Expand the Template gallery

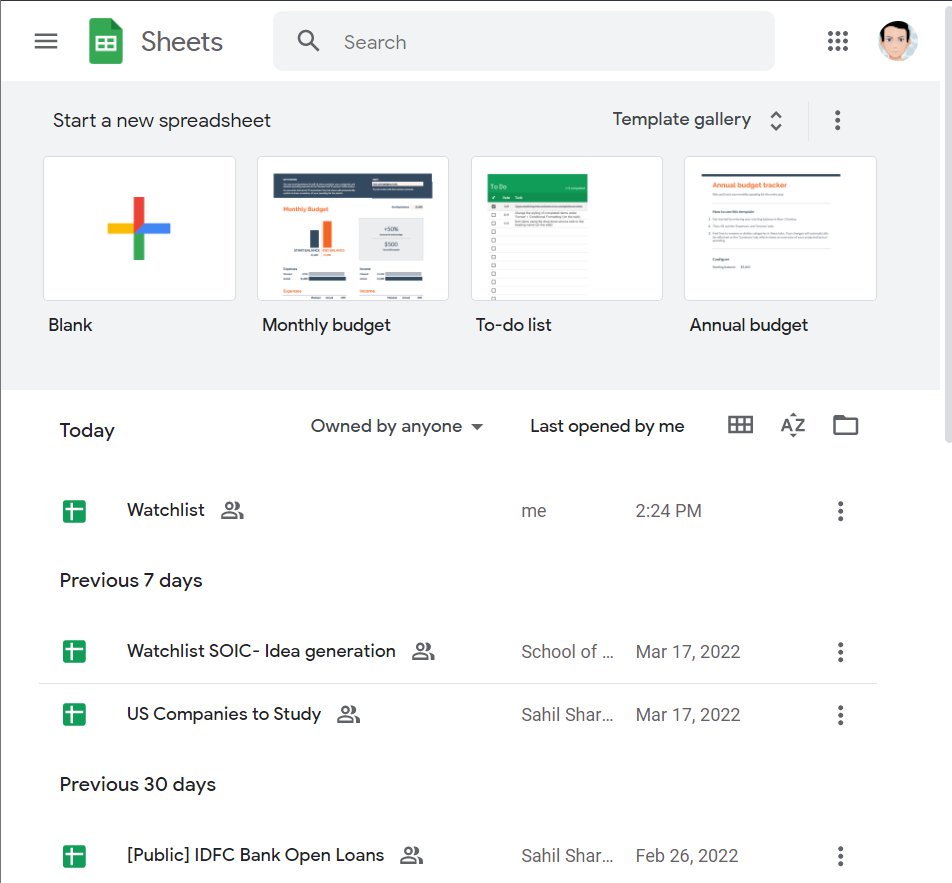(x=697, y=120)
